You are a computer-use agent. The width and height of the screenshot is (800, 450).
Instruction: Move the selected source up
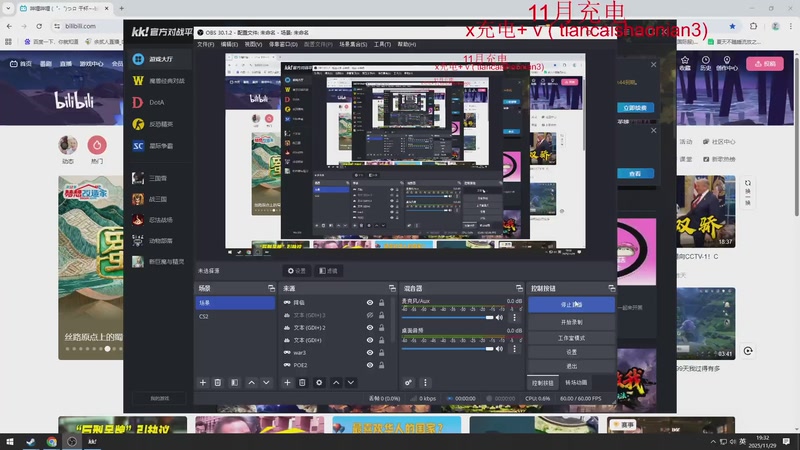click(336, 383)
